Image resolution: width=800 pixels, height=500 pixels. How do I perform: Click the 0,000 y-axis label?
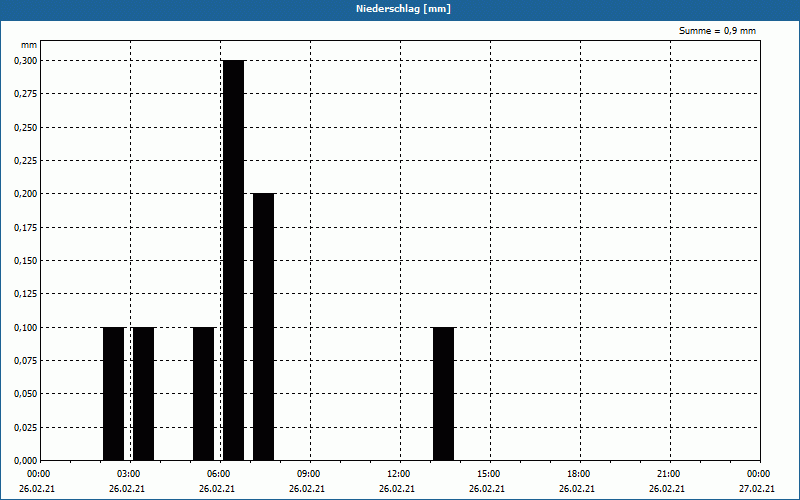(26, 461)
